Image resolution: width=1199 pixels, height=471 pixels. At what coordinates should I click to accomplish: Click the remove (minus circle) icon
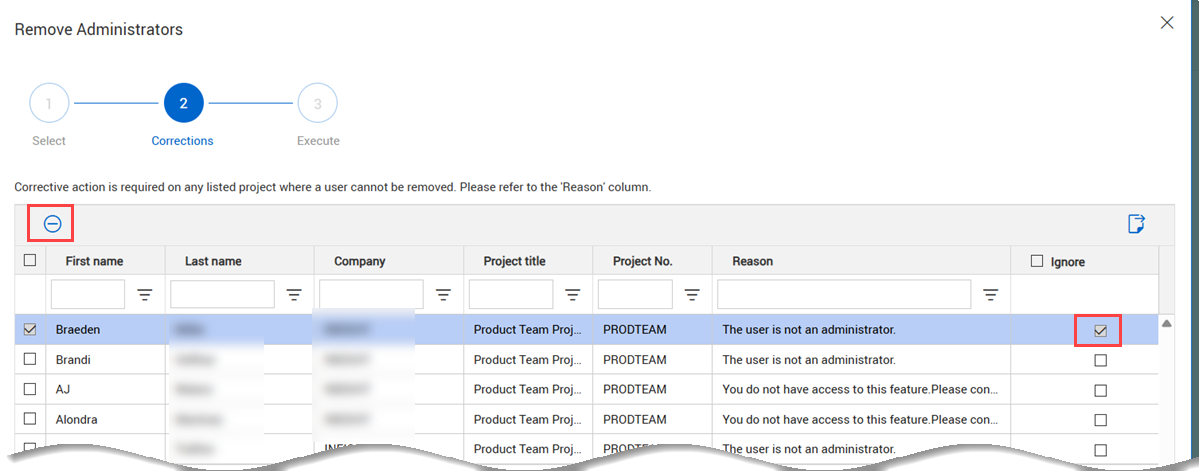pyautogui.click(x=52, y=224)
